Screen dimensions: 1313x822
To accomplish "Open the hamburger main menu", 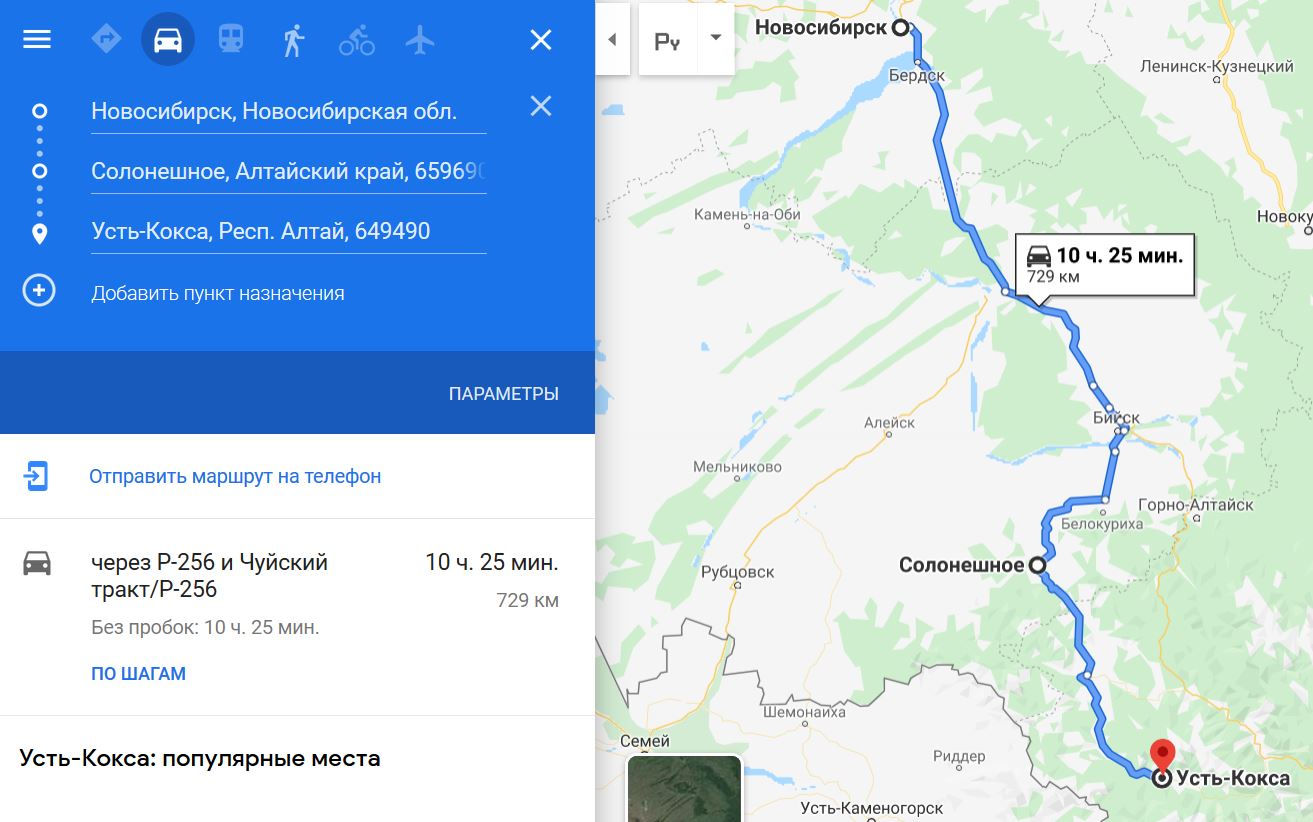I will tap(37, 40).
